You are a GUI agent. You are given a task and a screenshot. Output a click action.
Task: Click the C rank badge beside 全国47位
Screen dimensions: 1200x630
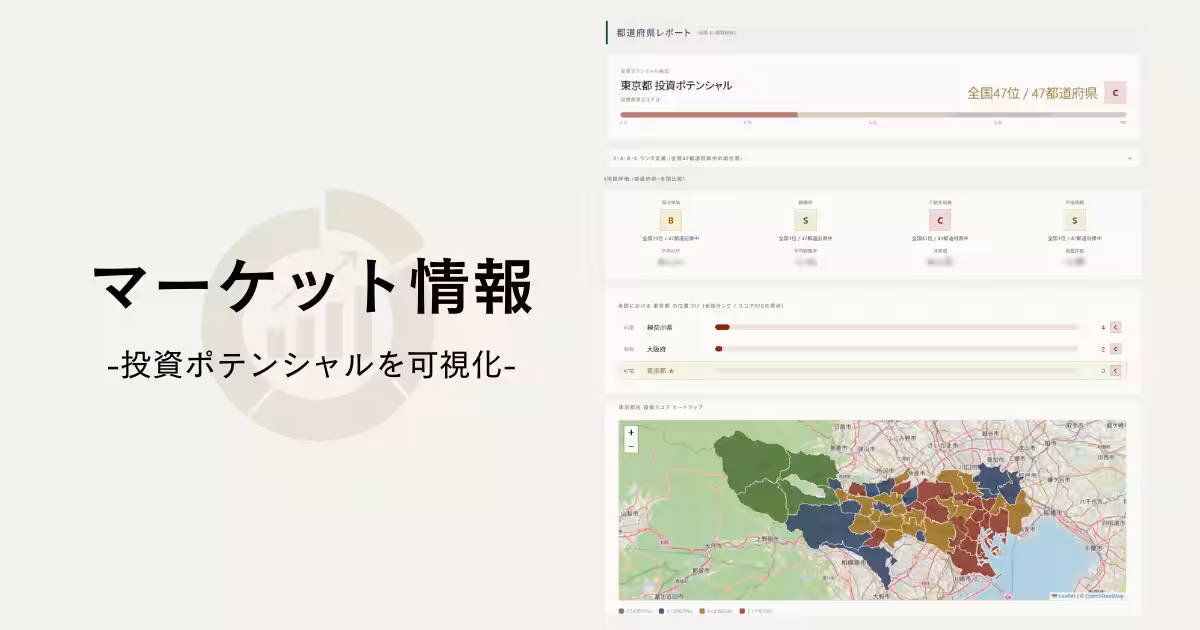(x=1115, y=93)
